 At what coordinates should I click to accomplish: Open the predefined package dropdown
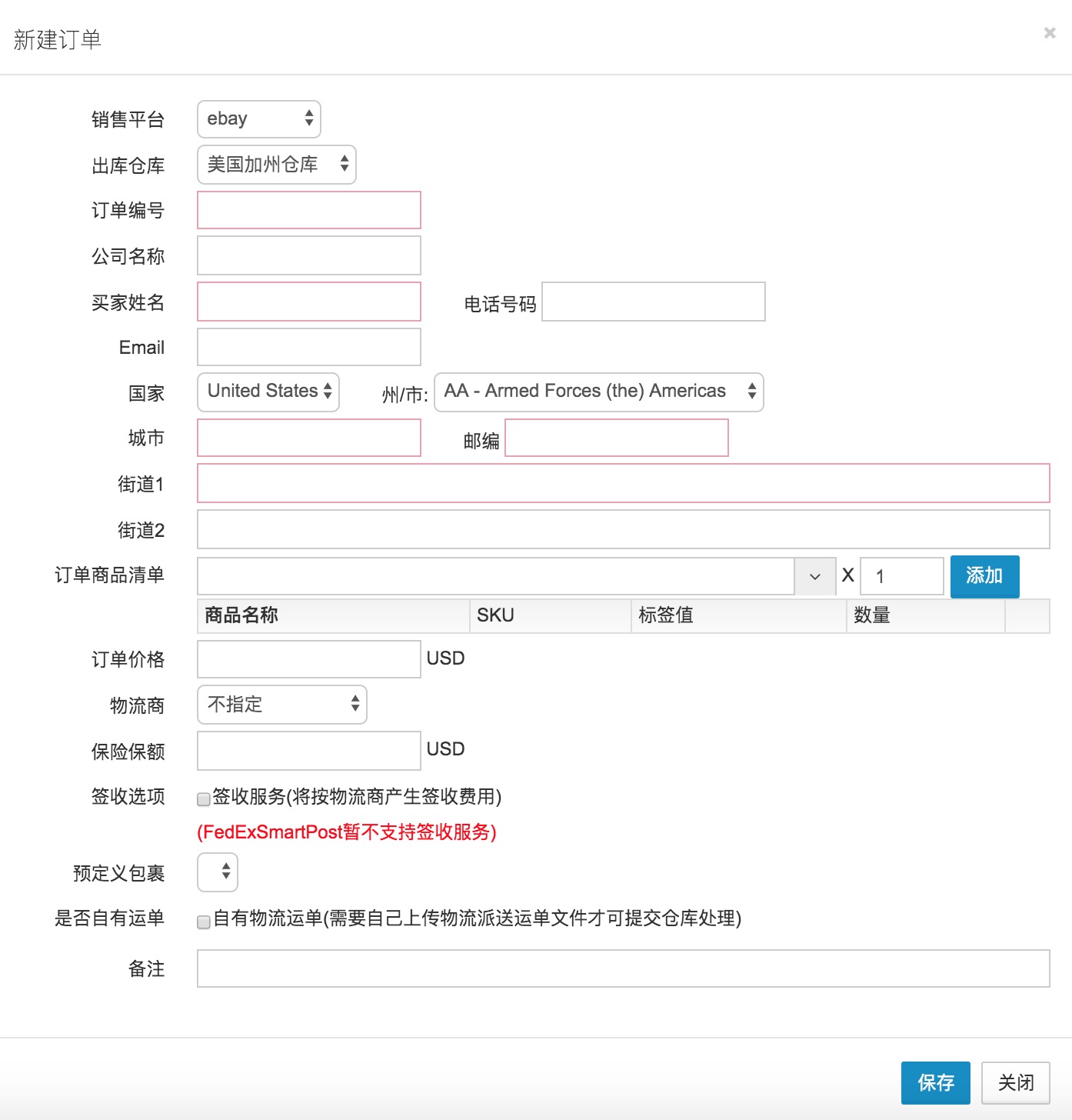click(x=218, y=872)
